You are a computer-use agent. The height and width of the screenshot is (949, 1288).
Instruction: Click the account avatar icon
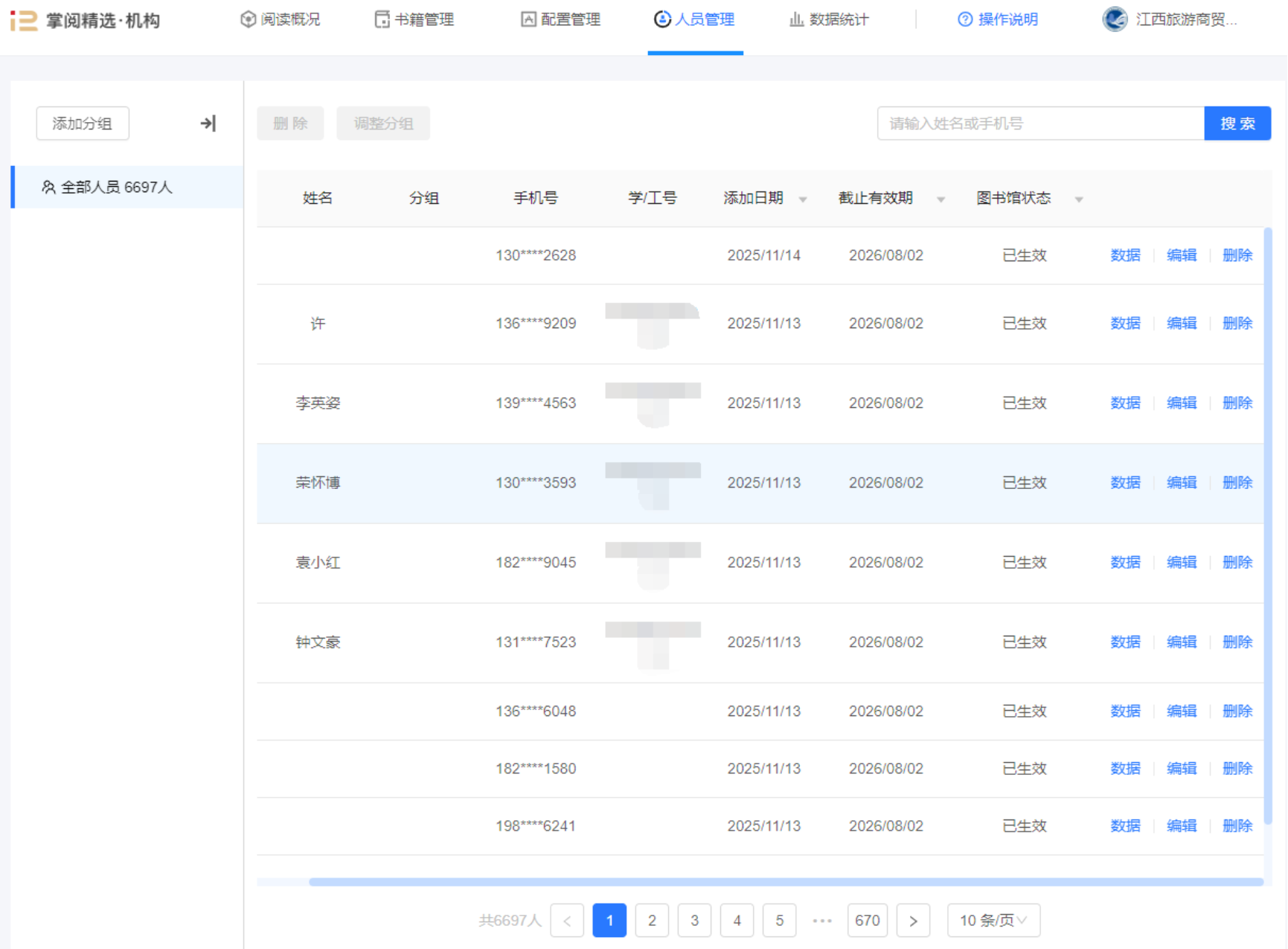[x=1115, y=19]
